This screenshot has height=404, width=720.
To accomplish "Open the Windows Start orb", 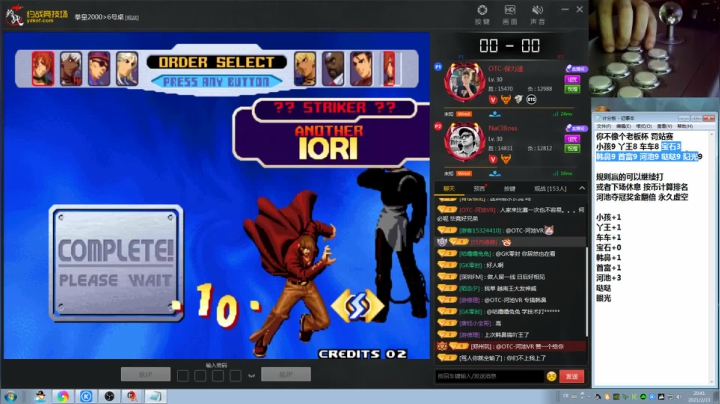I will pos(10,397).
